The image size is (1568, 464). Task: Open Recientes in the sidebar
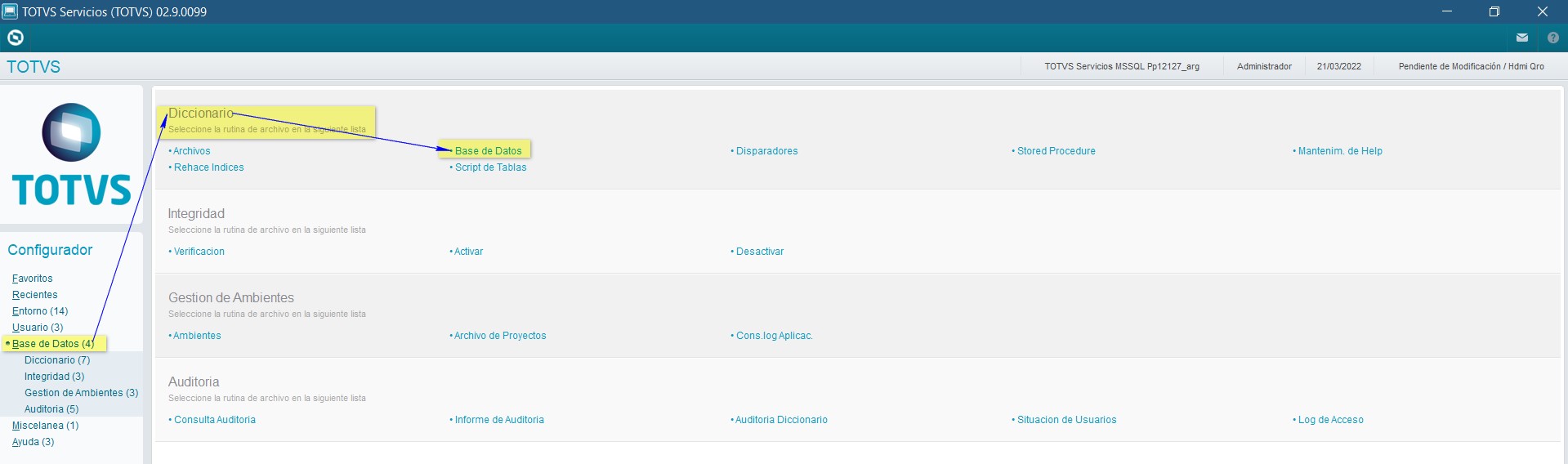[34, 295]
